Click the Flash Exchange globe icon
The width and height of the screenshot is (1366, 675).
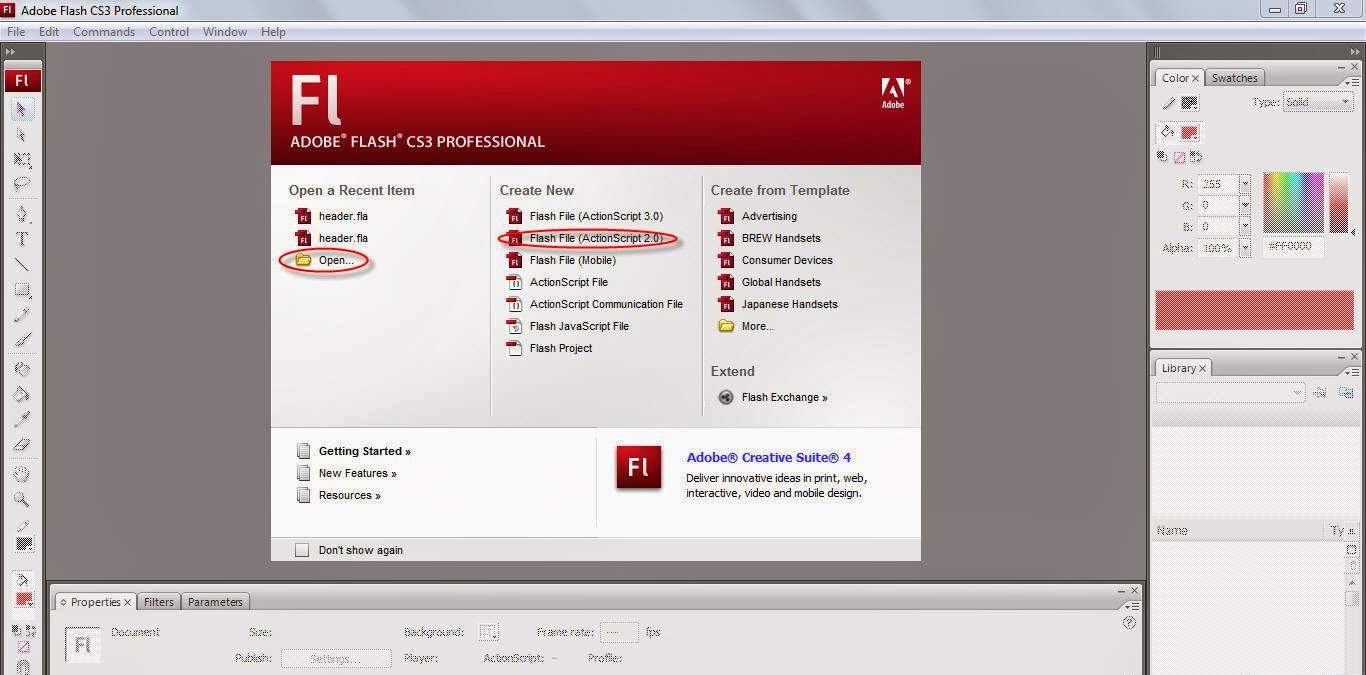725,397
